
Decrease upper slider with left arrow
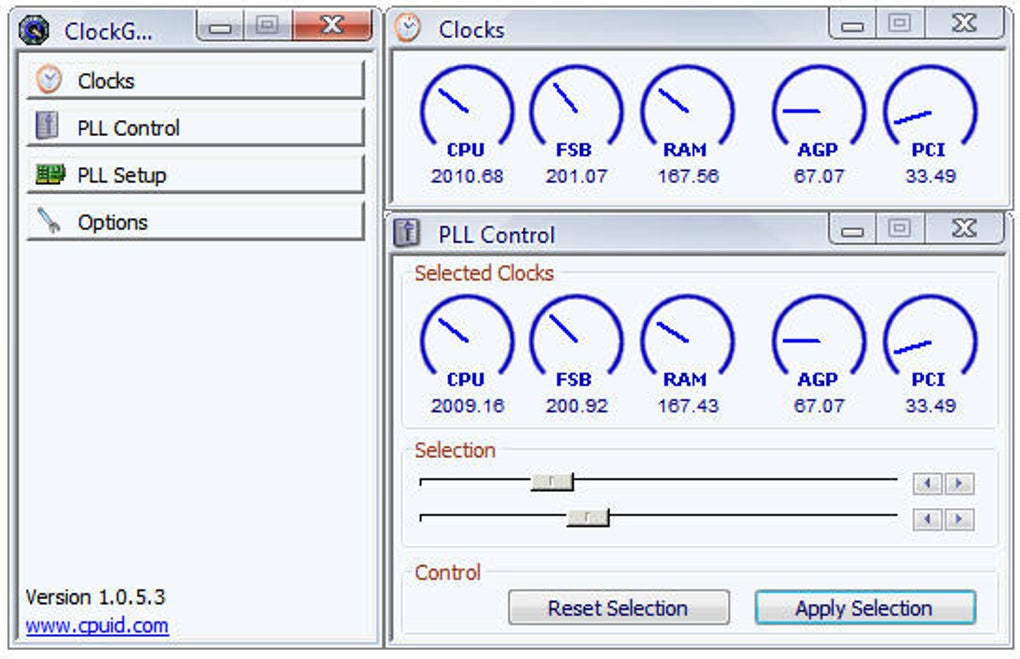point(928,483)
